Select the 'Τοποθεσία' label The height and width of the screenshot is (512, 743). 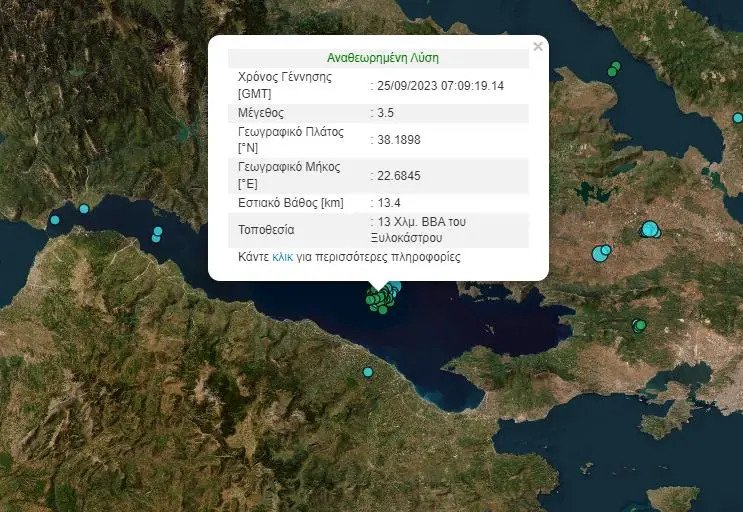point(266,230)
